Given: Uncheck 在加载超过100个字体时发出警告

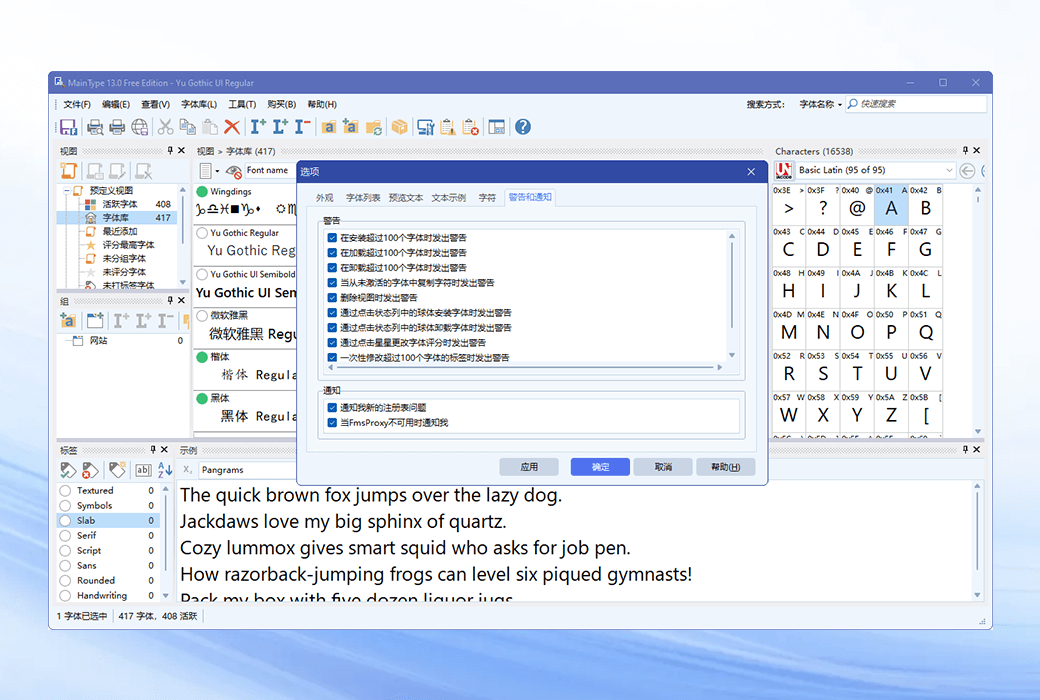Looking at the screenshot, I should (x=332, y=253).
